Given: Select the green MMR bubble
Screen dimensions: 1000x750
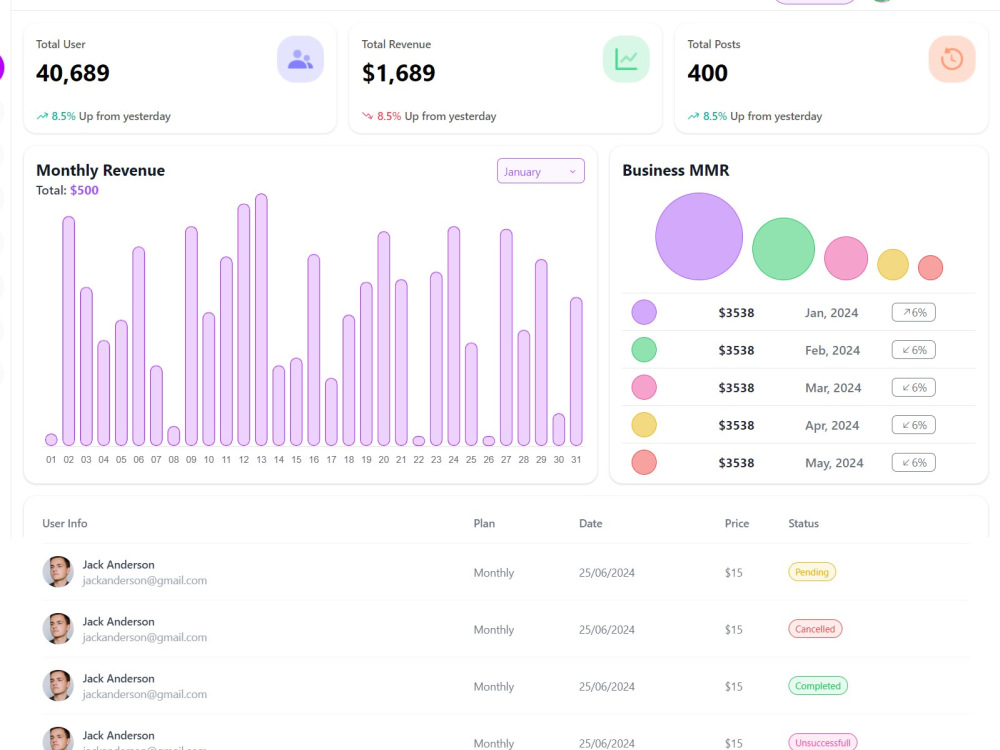Looking at the screenshot, I should [783, 249].
